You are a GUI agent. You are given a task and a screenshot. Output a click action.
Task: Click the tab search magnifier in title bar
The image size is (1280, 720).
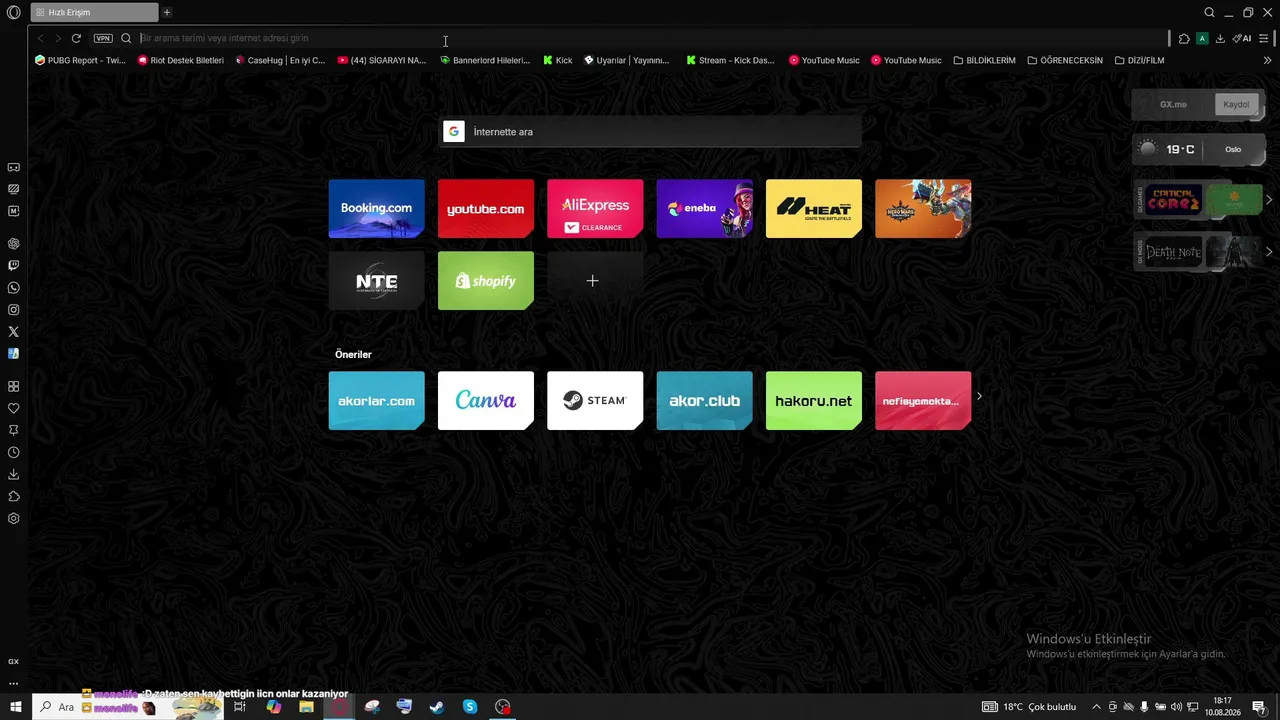(x=1209, y=13)
